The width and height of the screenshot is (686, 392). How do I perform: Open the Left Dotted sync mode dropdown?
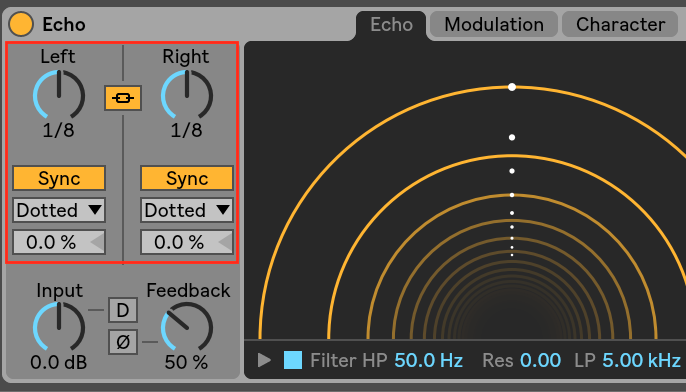[x=59, y=210]
